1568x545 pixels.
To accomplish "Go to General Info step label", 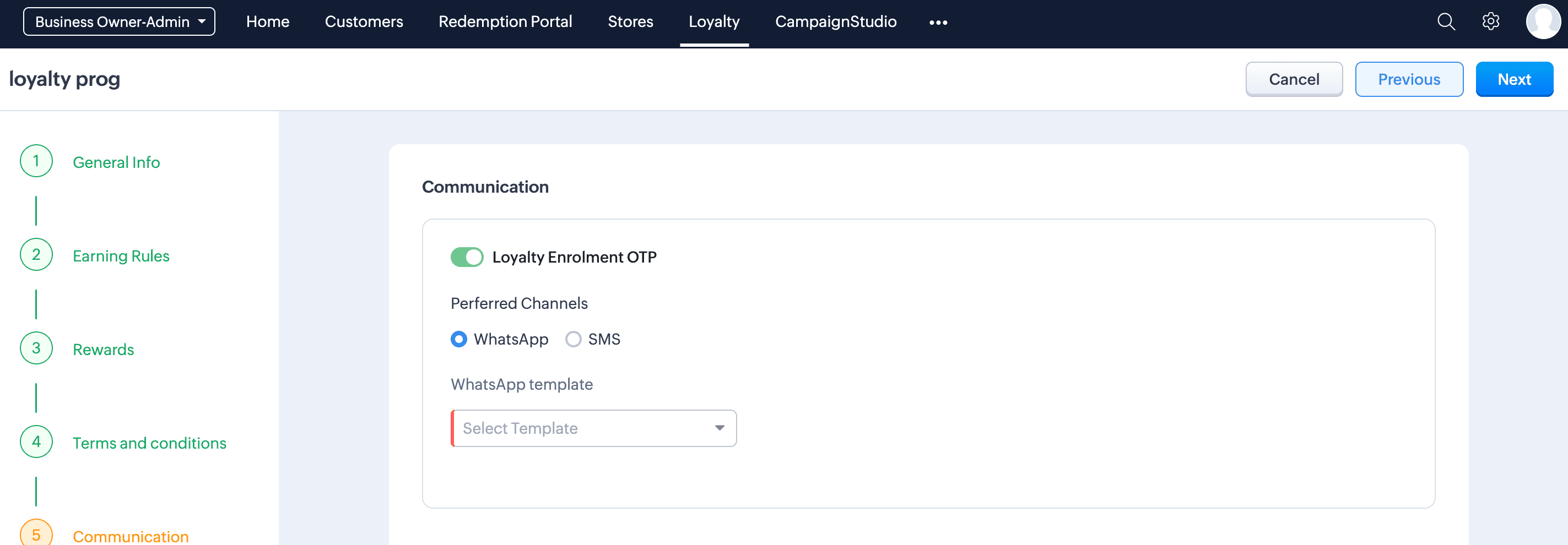I will click(116, 162).
